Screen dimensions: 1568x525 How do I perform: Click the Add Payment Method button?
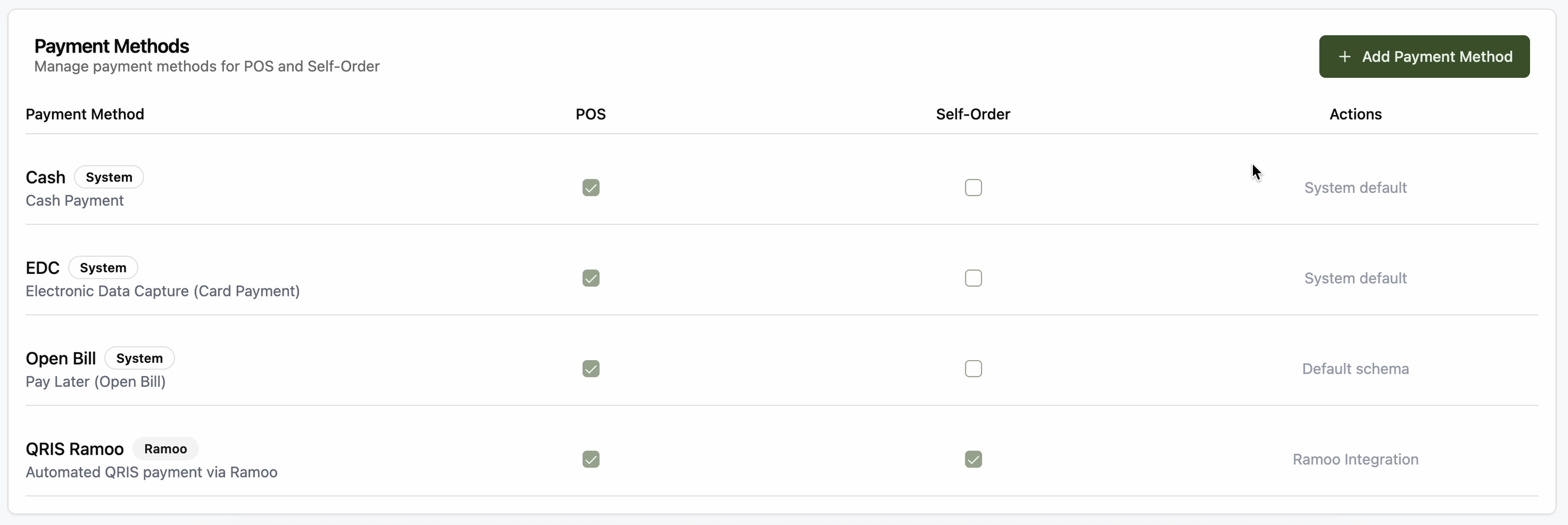1424,56
